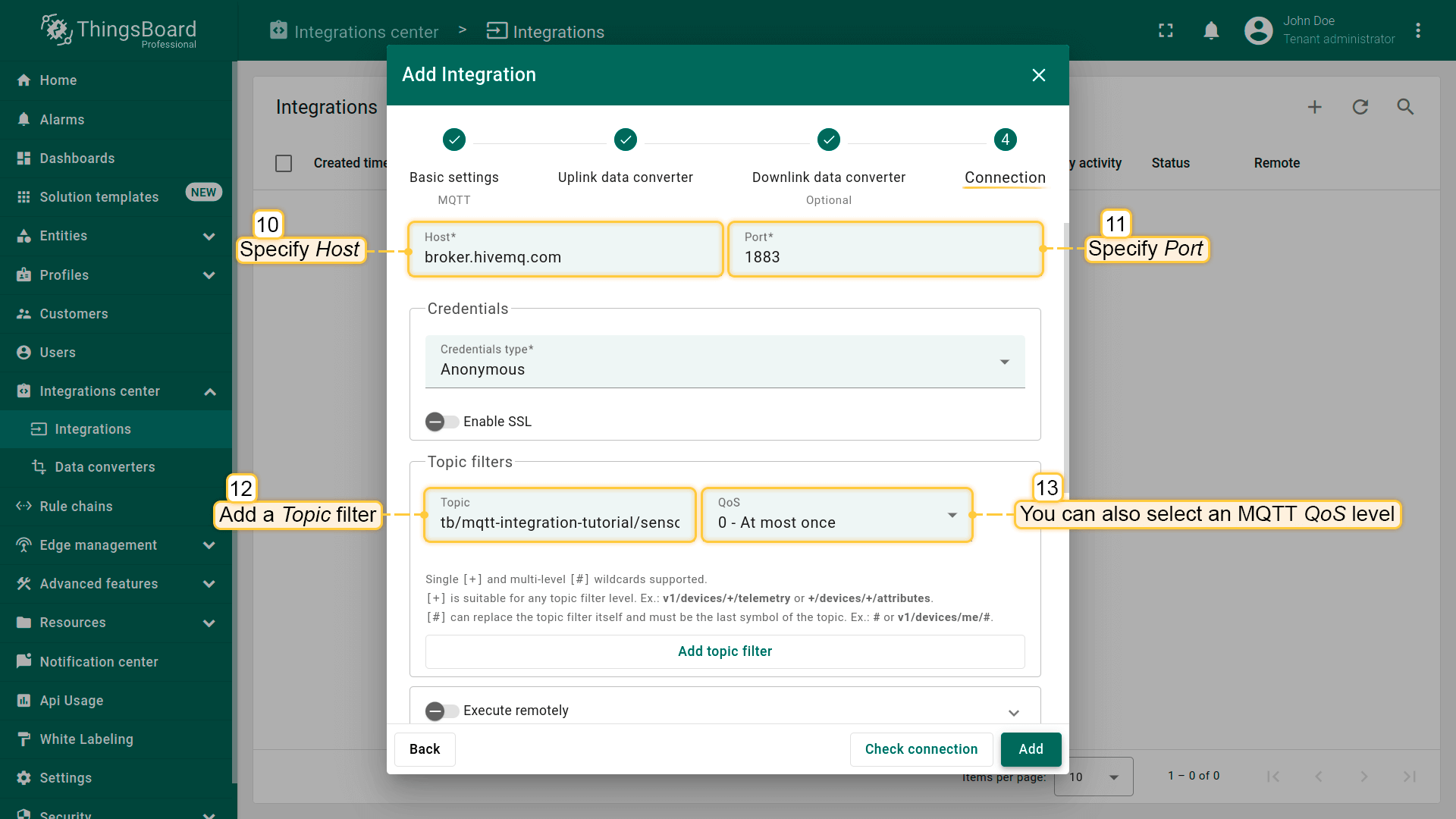Go to Basic settings step

[453, 140]
